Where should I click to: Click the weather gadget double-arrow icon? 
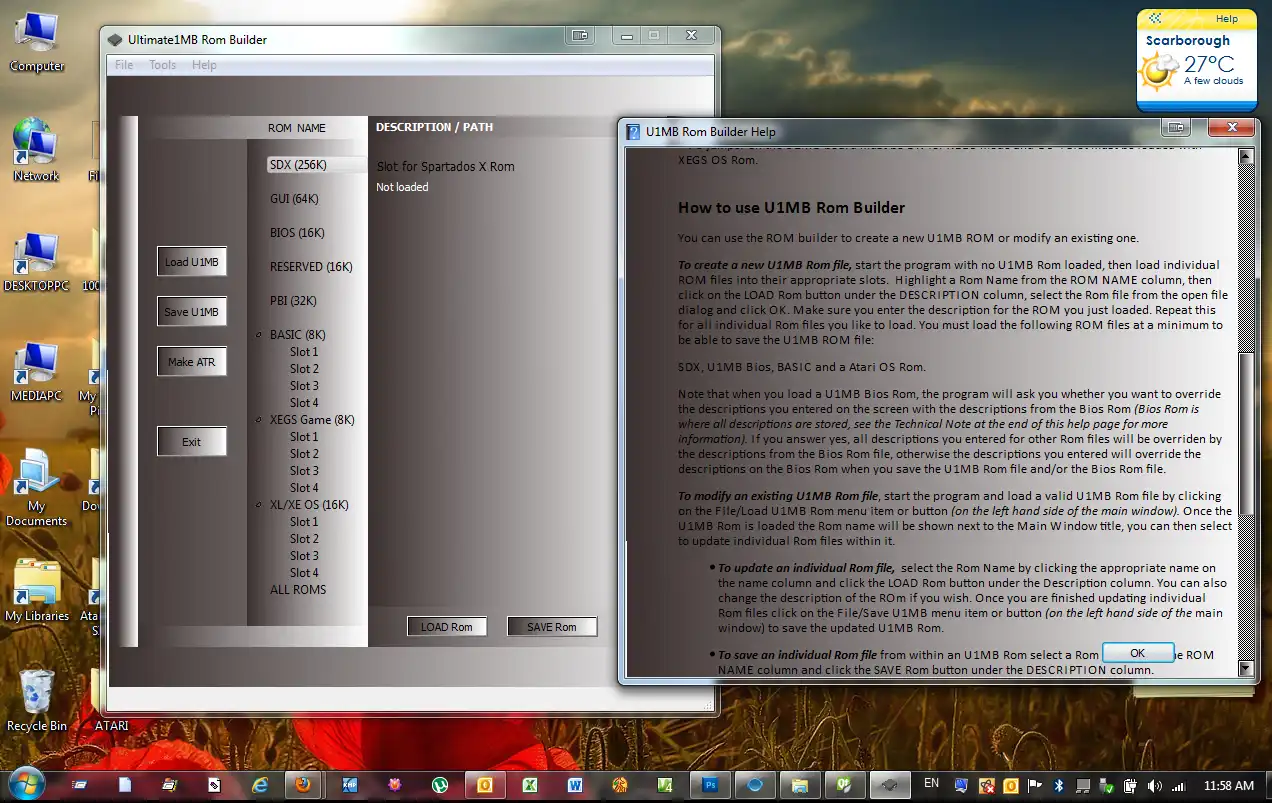(1155, 18)
